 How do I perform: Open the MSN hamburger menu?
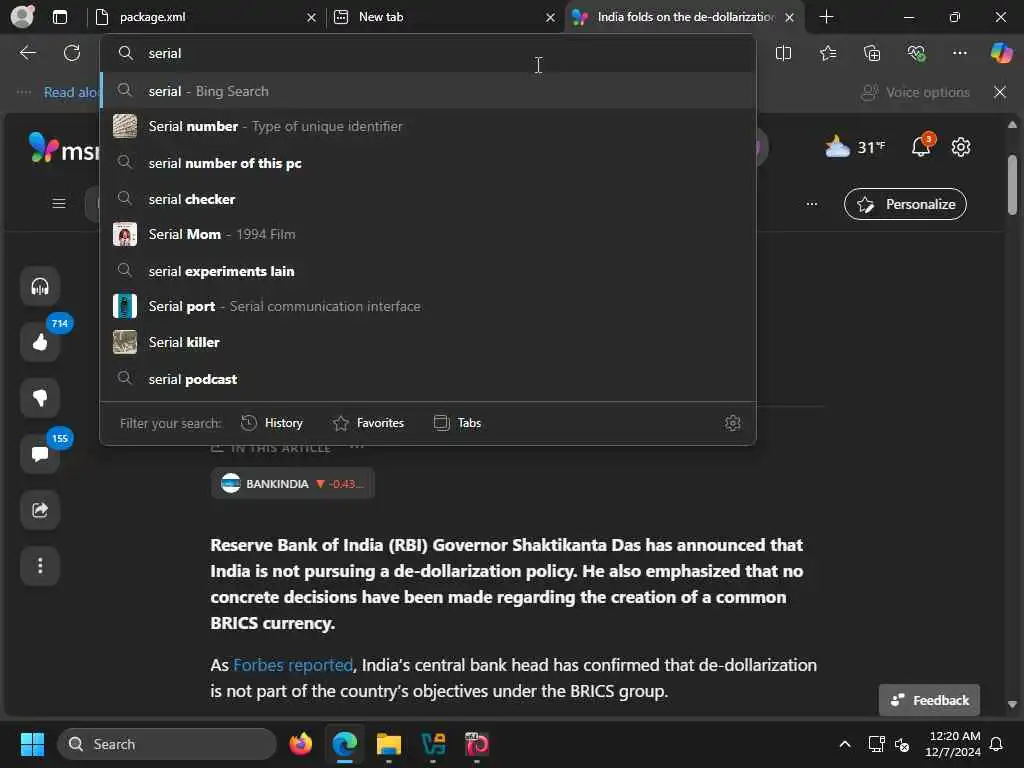tap(59, 204)
